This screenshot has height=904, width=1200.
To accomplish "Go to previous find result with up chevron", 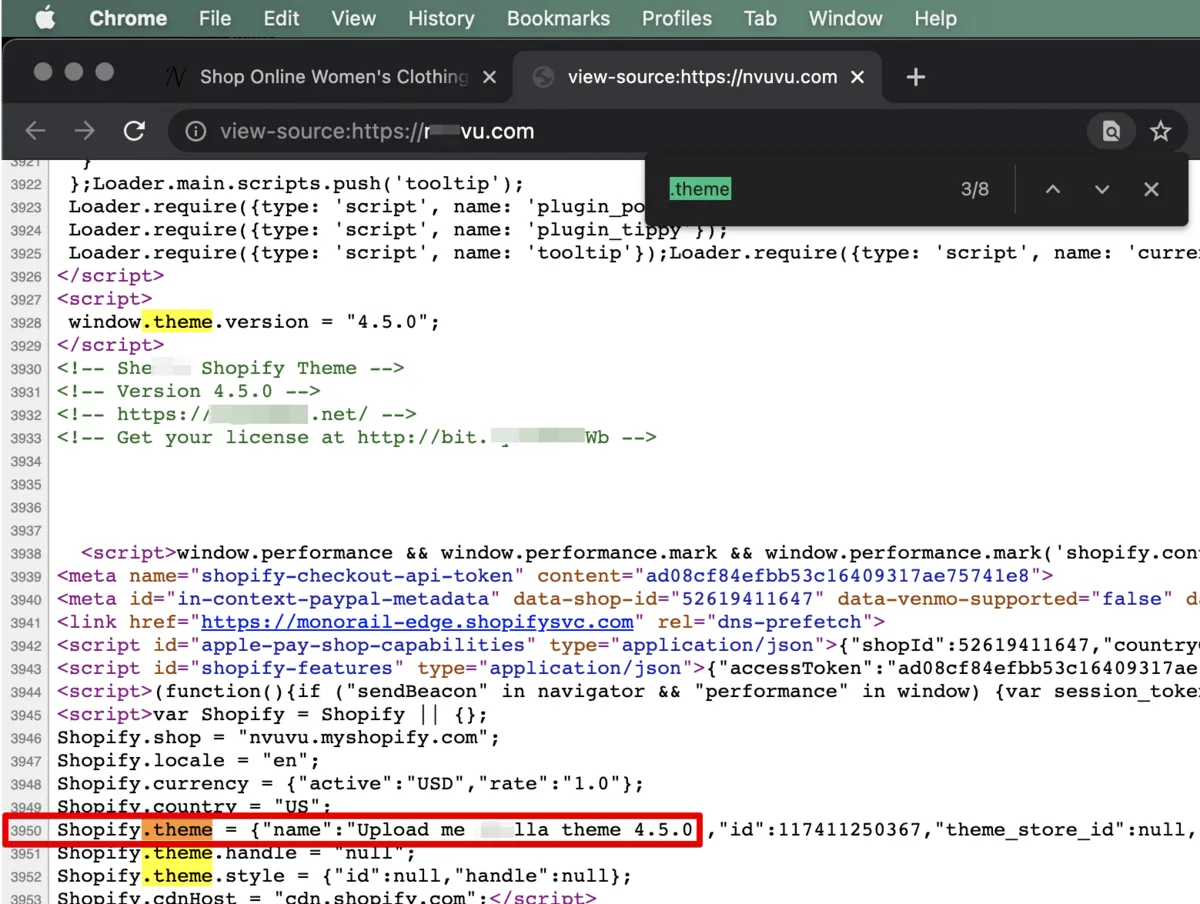I will 1053,189.
